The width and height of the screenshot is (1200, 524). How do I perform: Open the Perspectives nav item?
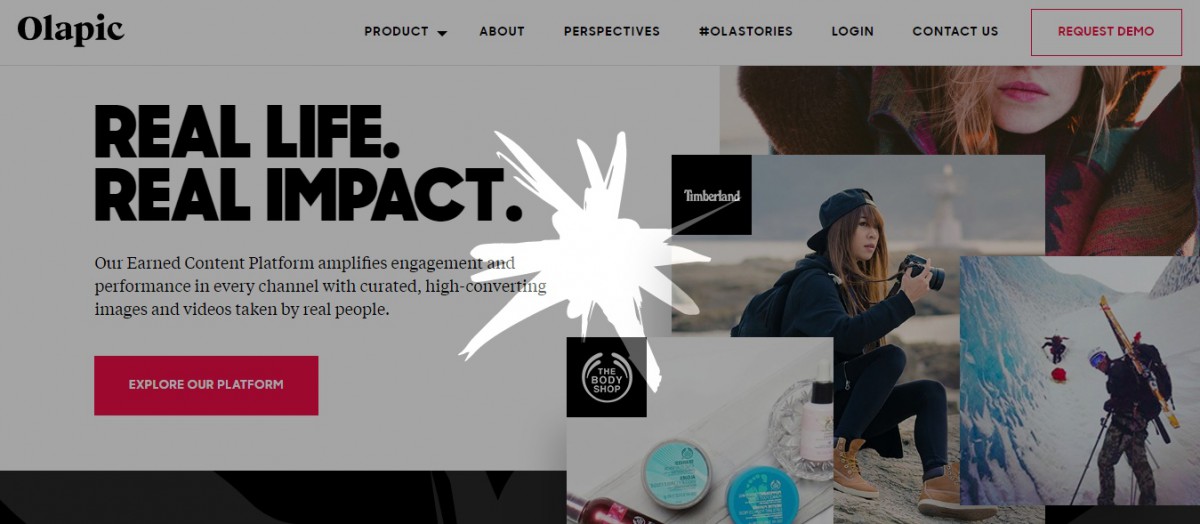pos(612,31)
